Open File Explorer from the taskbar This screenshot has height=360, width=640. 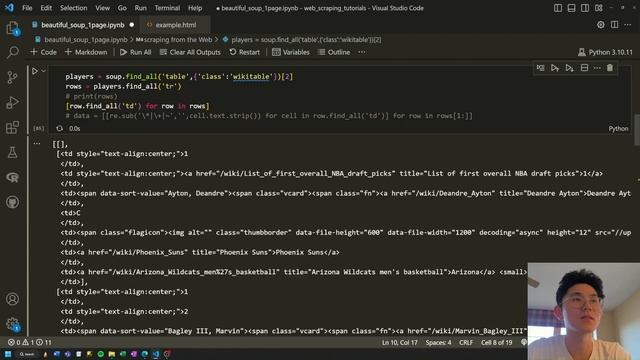point(111,354)
